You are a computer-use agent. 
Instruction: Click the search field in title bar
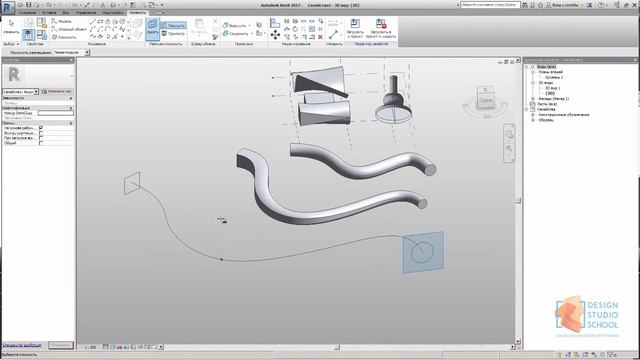490,5
